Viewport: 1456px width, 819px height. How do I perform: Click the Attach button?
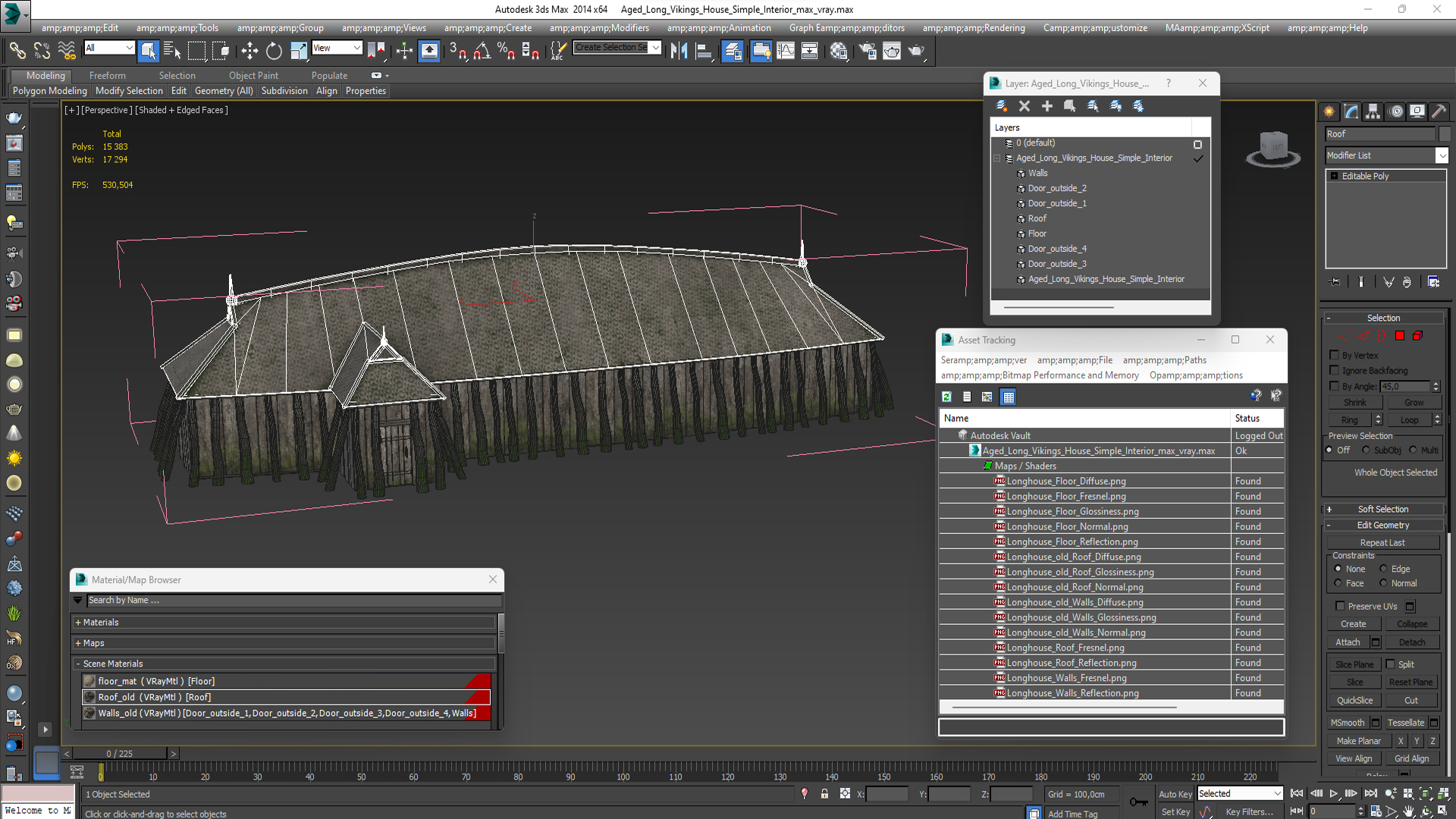click(x=1348, y=642)
